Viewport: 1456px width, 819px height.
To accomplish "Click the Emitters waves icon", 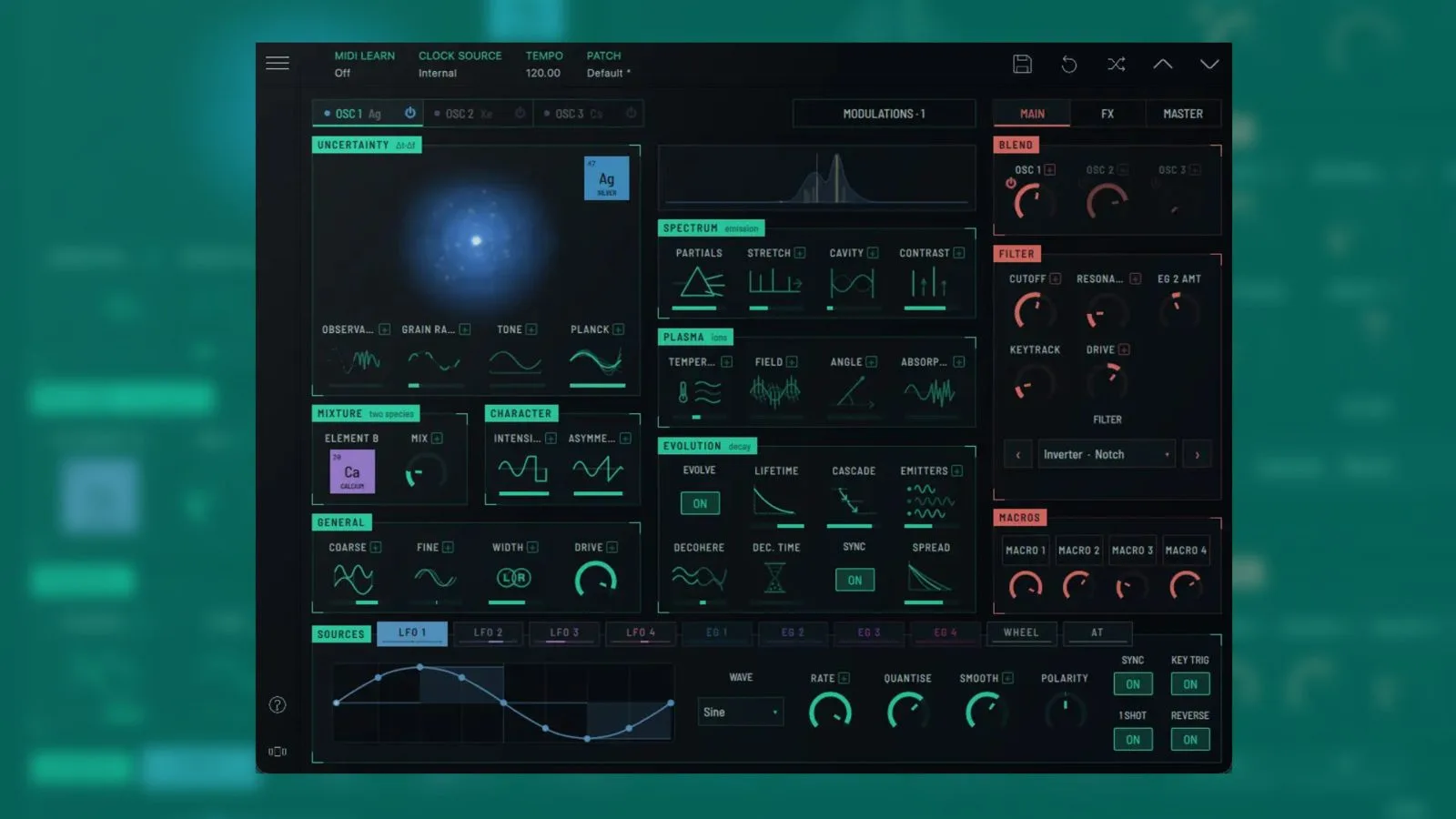I will pyautogui.click(x=929, y=501).
